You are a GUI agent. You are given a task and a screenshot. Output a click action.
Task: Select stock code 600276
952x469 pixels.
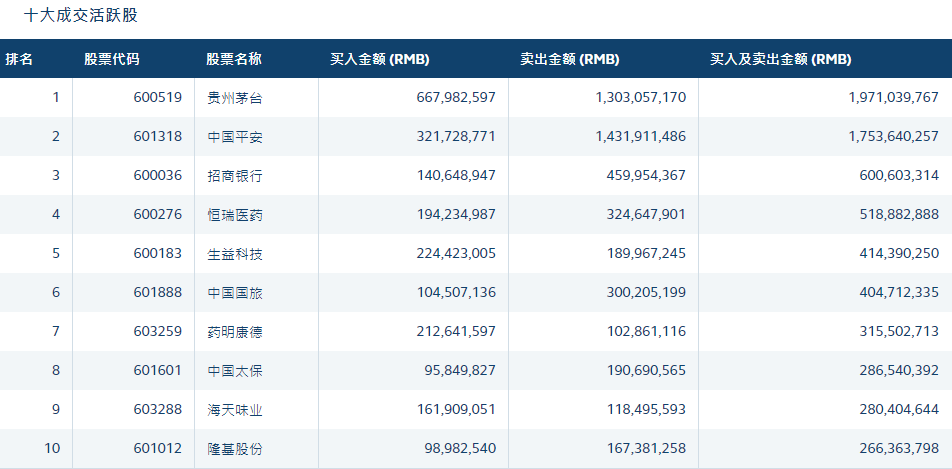click(x=158, y=214)
